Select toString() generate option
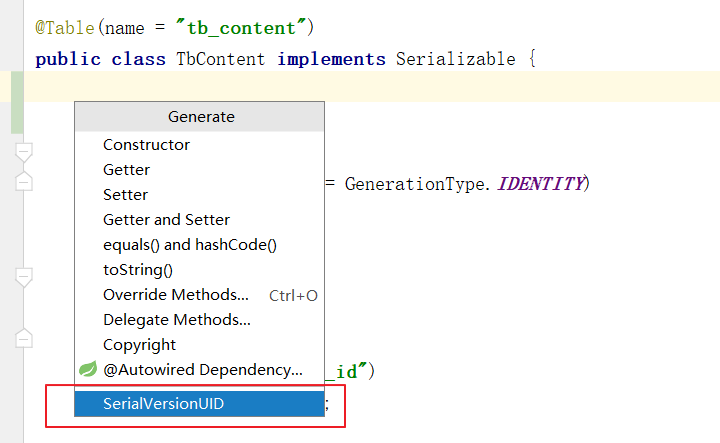 coord(199,270)
